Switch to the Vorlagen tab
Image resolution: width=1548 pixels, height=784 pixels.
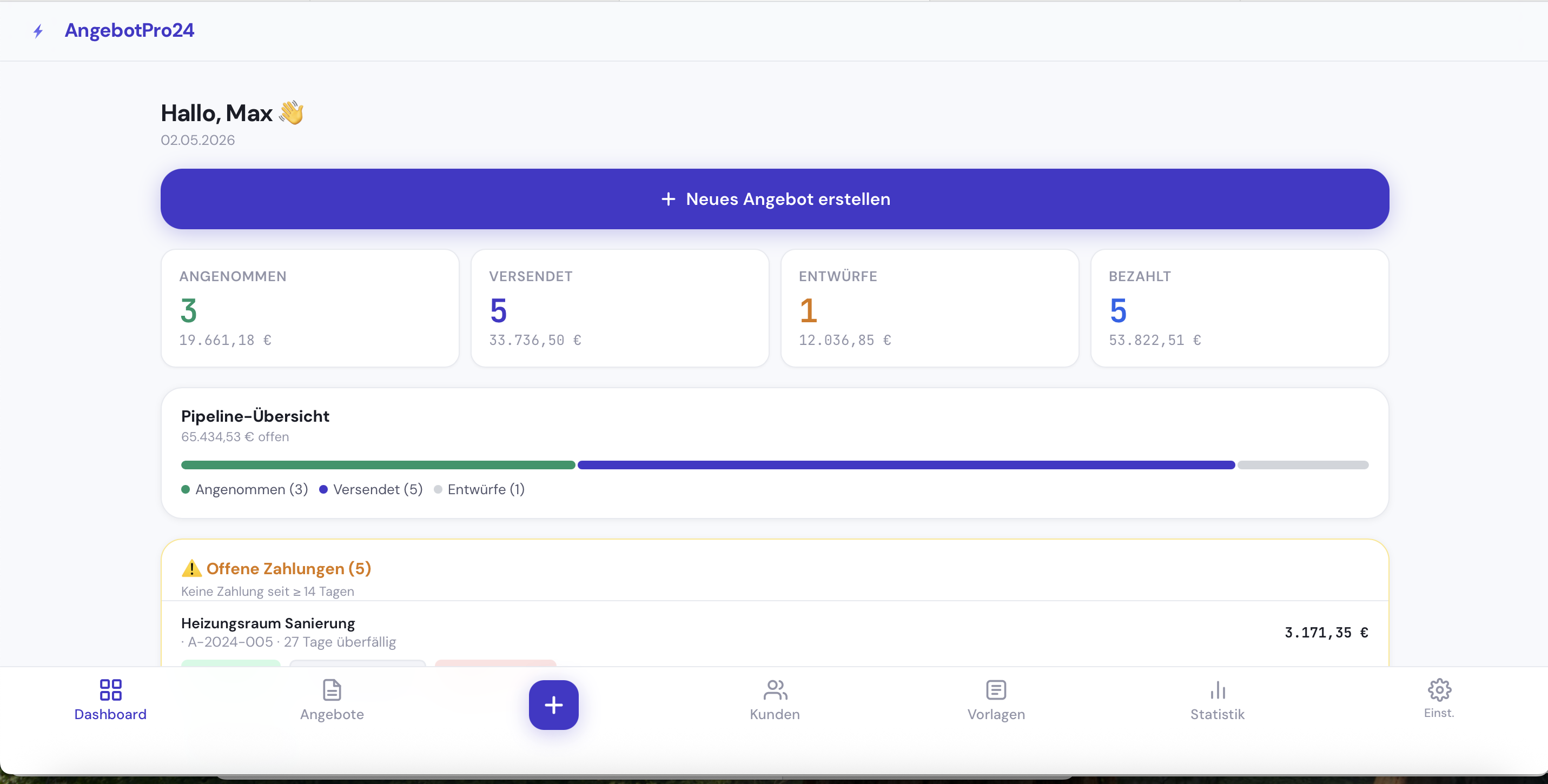tap(996, 700)
